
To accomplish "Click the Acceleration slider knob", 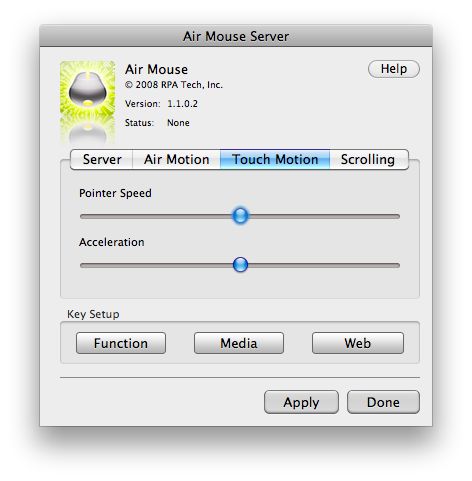I will (240, 265).
